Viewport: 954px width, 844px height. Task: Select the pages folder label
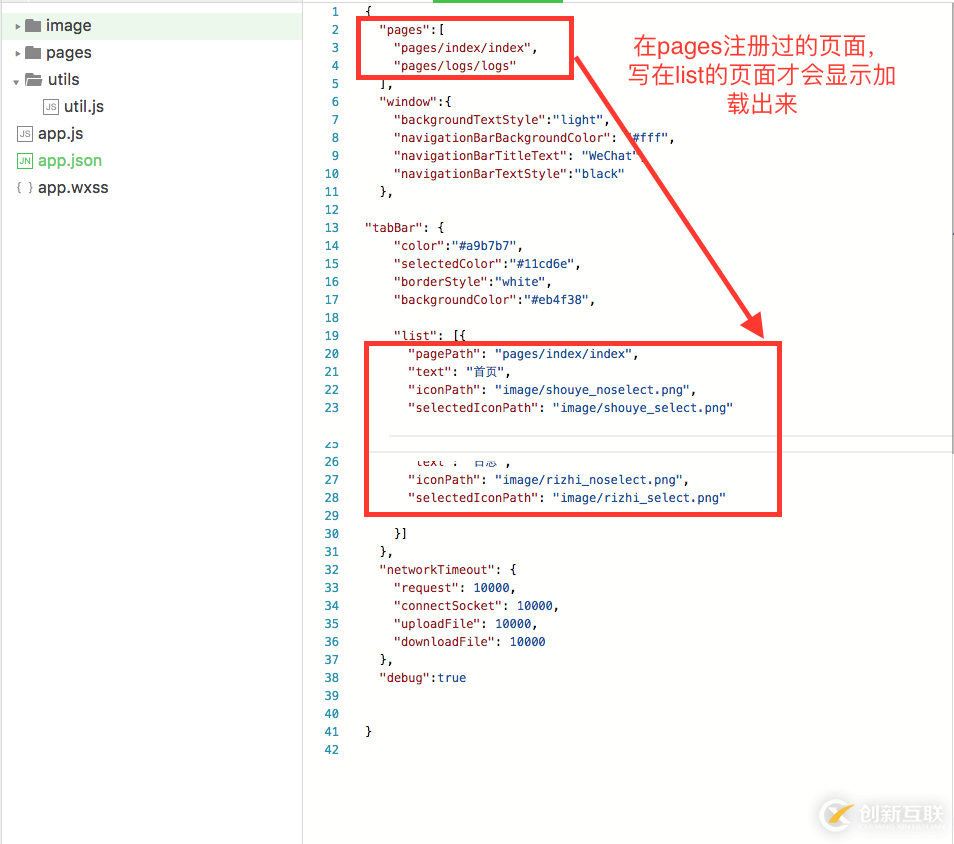(x=69, y=53)
